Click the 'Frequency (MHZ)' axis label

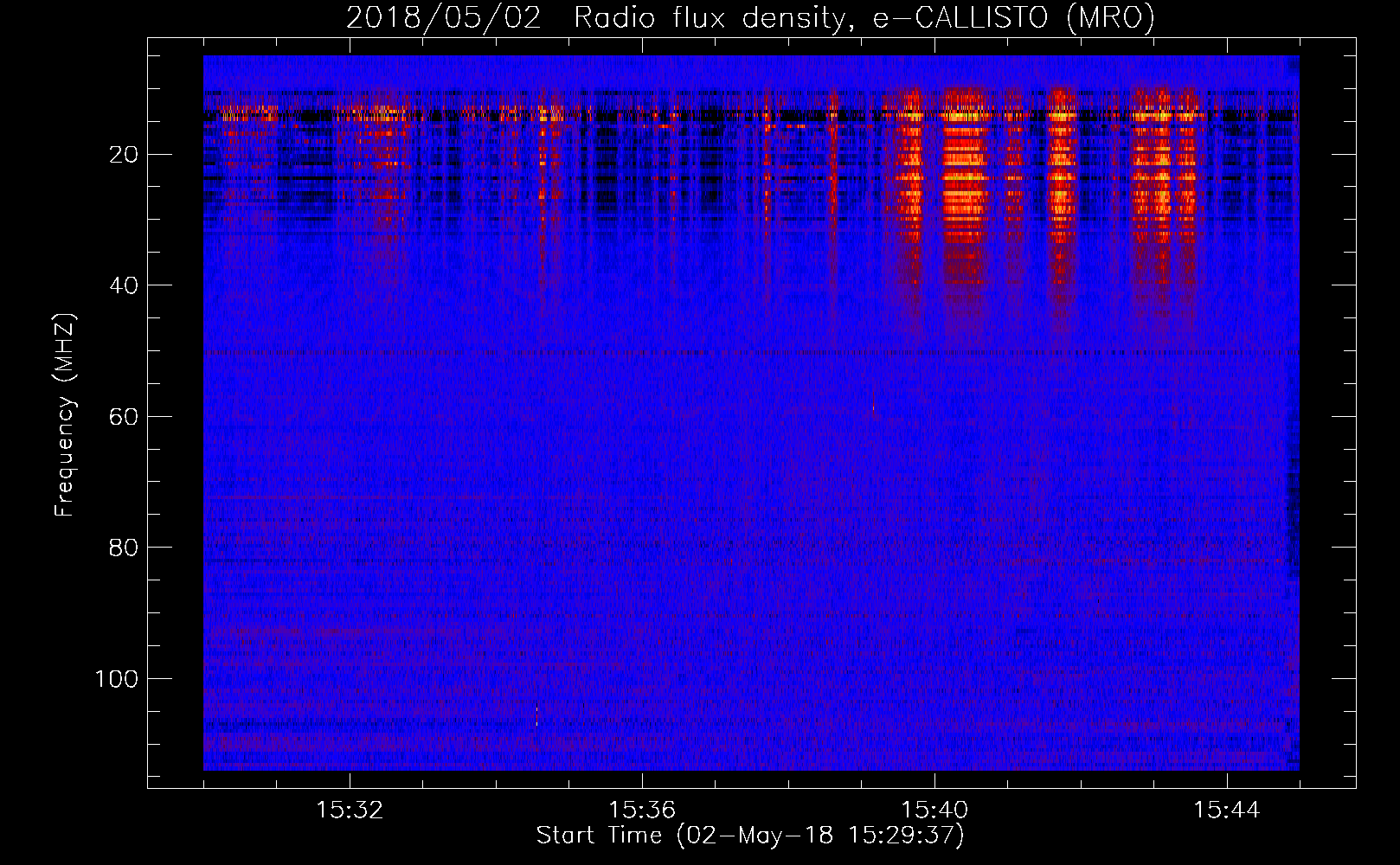65,415
